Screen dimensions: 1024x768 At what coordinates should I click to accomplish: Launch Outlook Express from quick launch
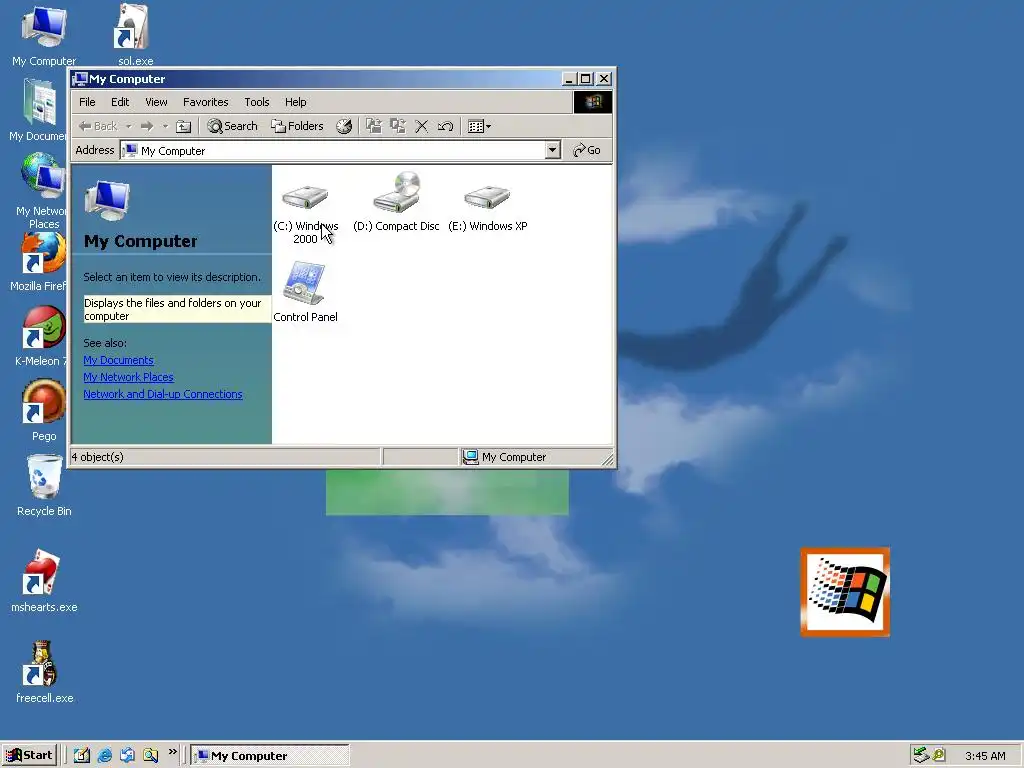(x=127, y=755)
